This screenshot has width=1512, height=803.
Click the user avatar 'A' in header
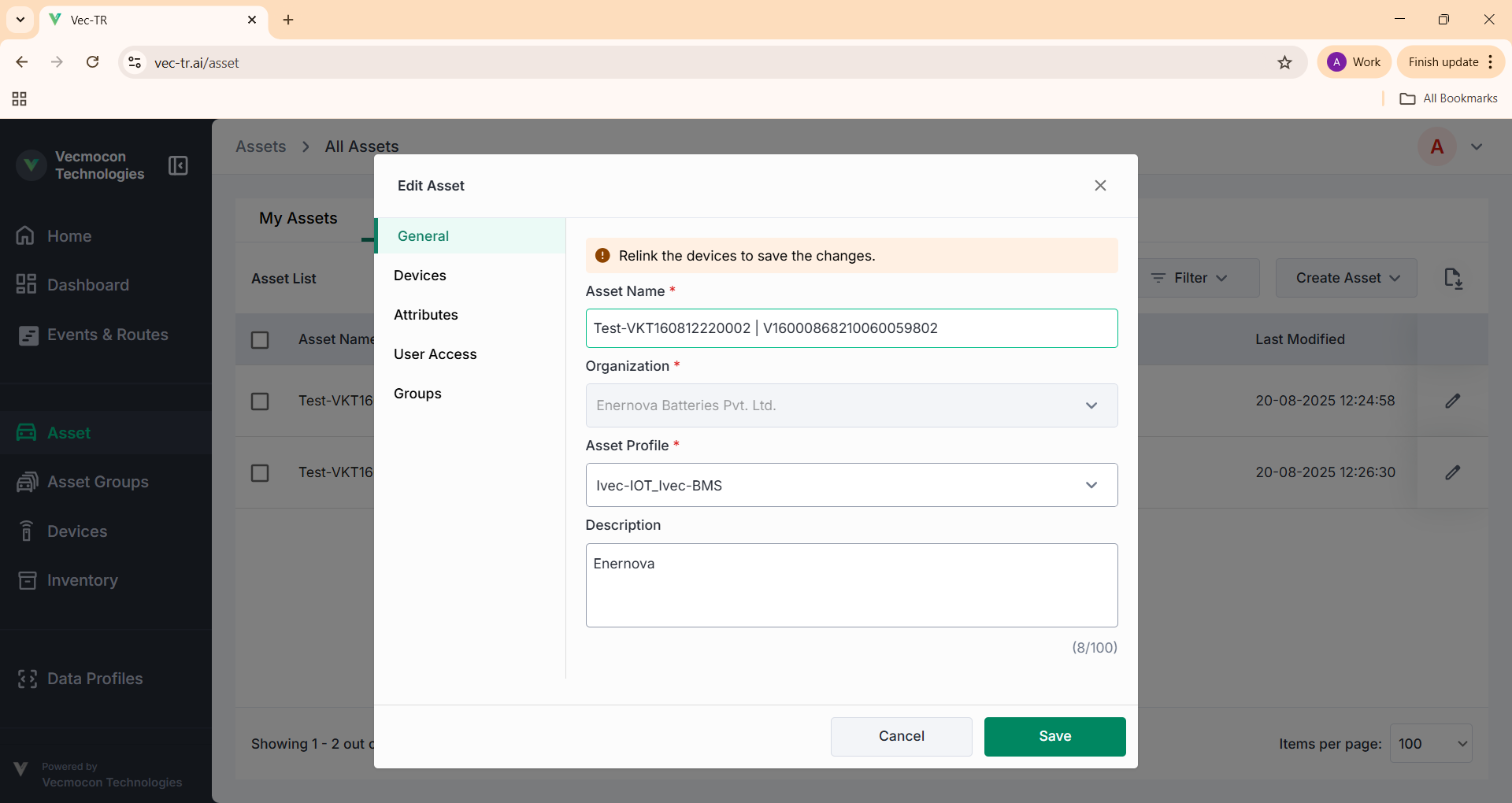(x=1436, y=147)
